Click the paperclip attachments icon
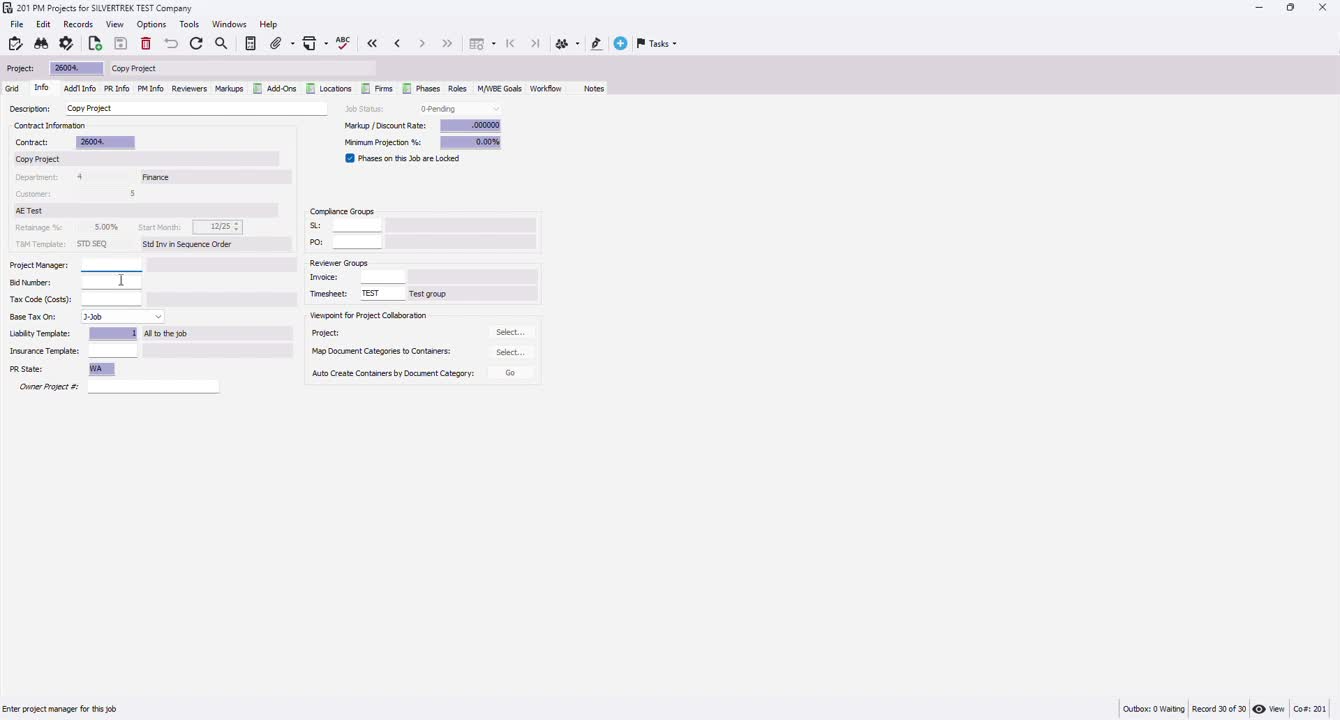This screenshot has width=1340, height=720. [276, 44]
